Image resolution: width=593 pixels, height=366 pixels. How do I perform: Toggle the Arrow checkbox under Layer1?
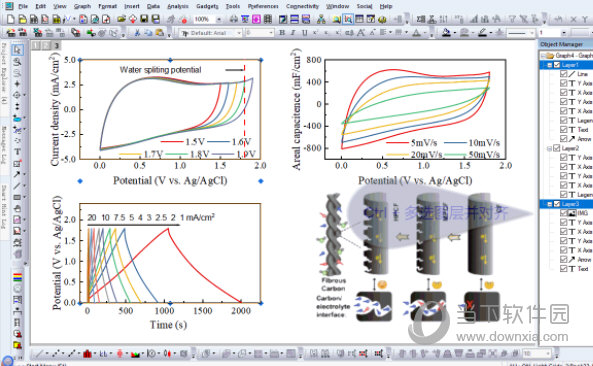click(564, 139)
